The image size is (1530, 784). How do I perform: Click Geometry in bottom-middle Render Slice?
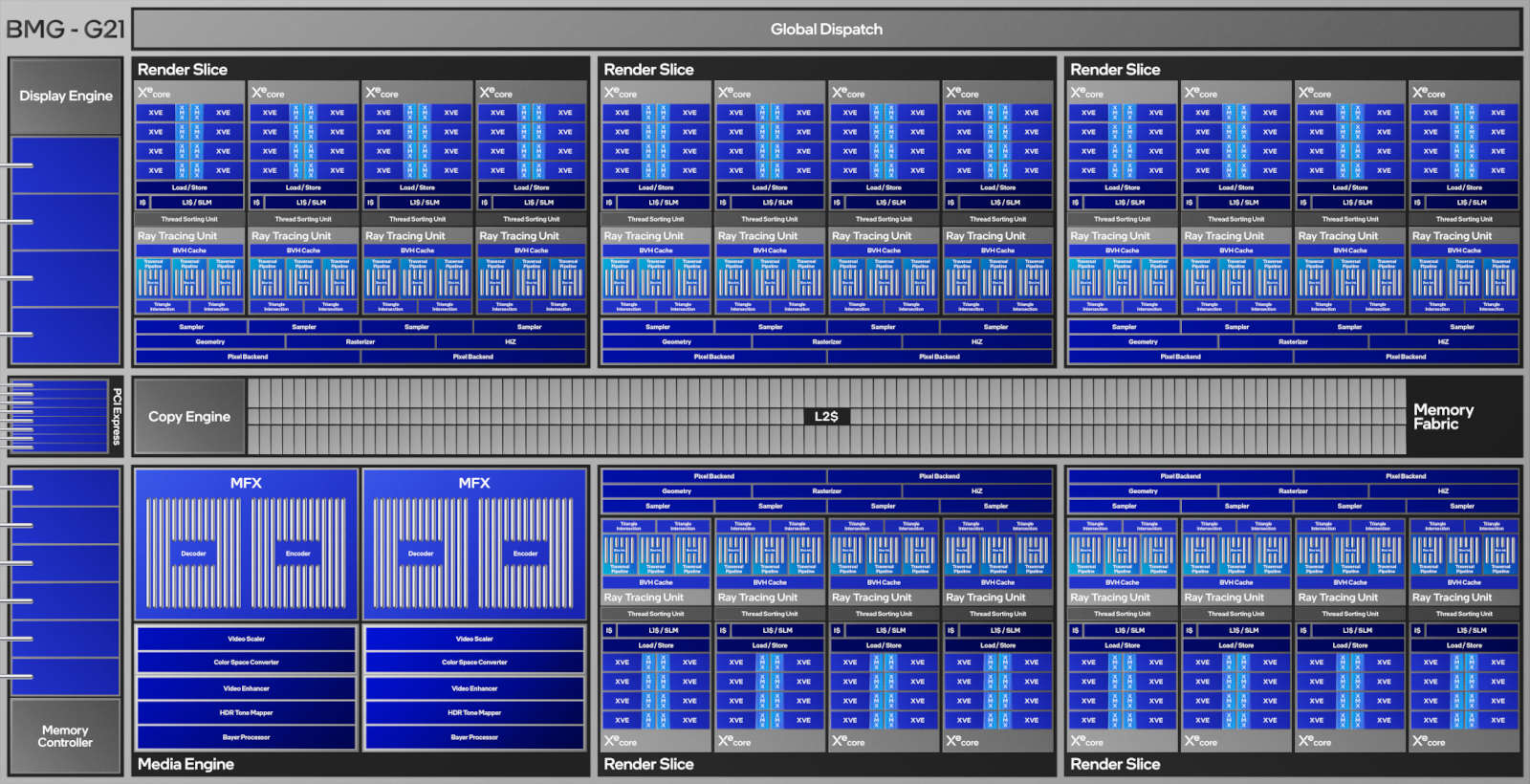point(676,491)
